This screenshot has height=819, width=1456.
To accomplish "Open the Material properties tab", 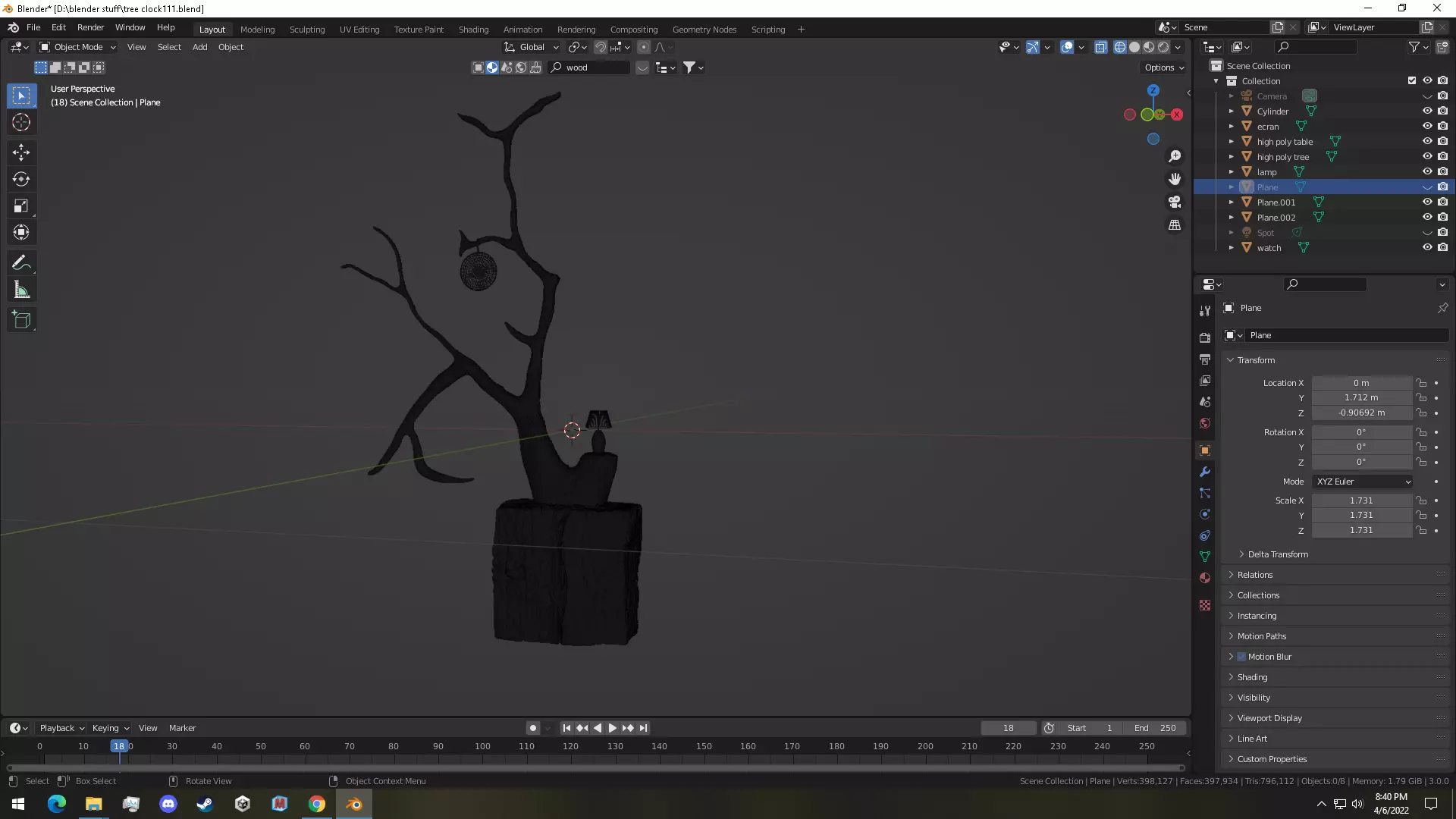I will pos(1205,578).
